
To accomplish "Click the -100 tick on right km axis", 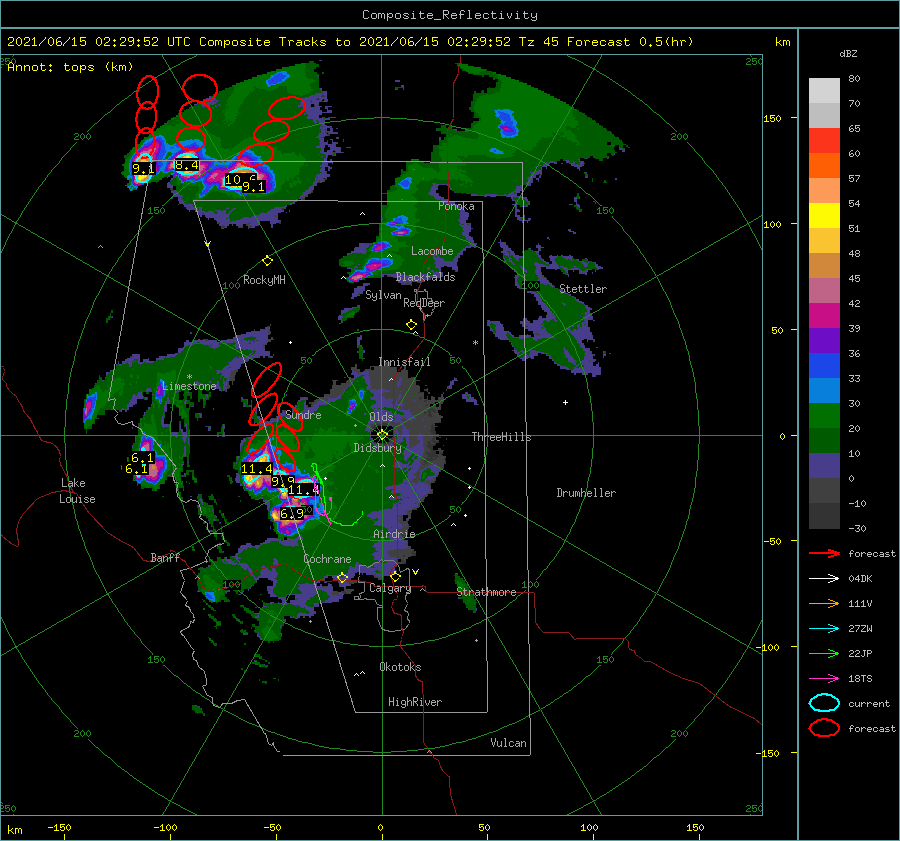I will click(x=769, y=647).
